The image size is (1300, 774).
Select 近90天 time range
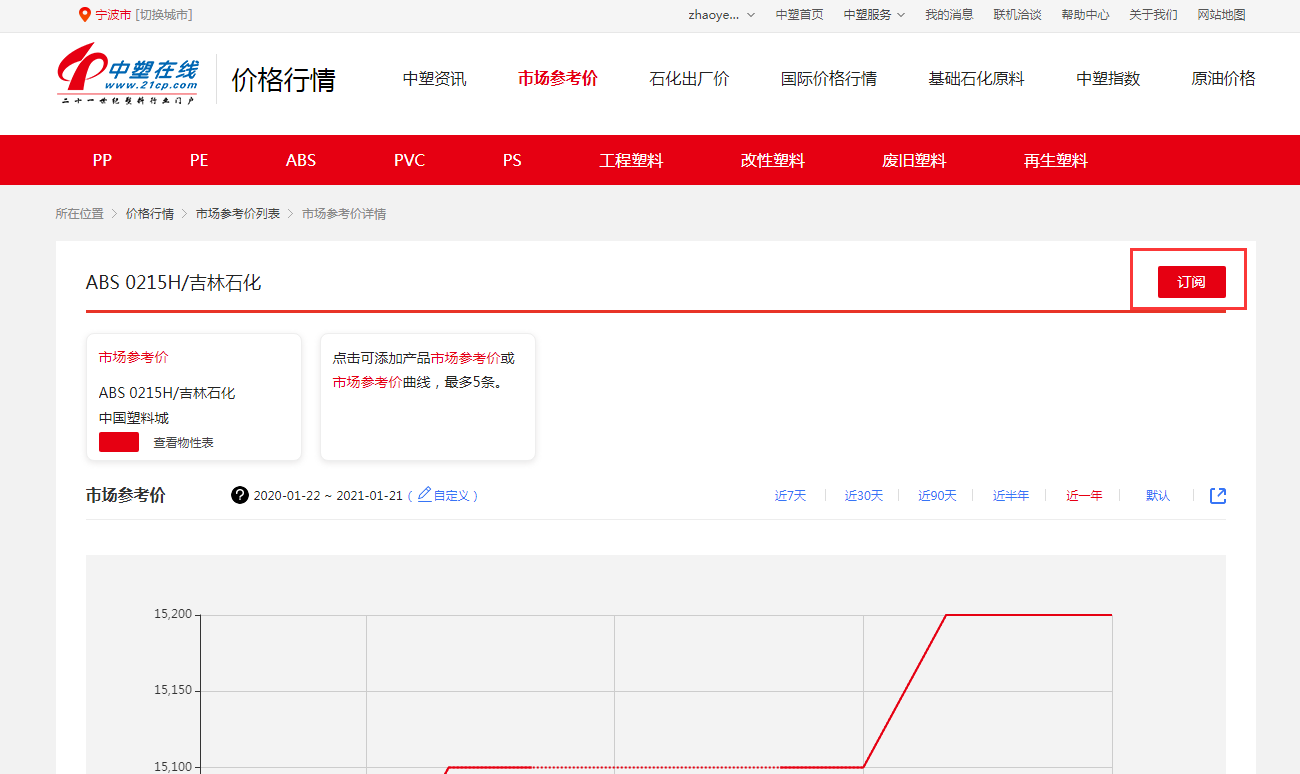click(937, 495)
